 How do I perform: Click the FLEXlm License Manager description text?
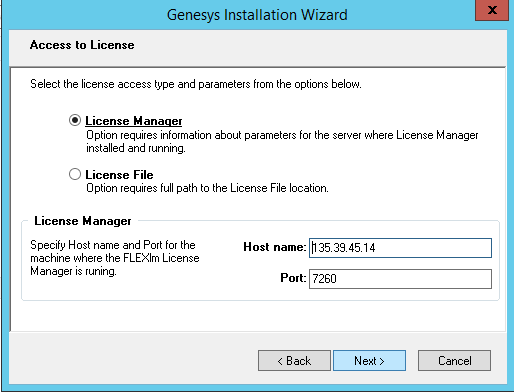115,258
